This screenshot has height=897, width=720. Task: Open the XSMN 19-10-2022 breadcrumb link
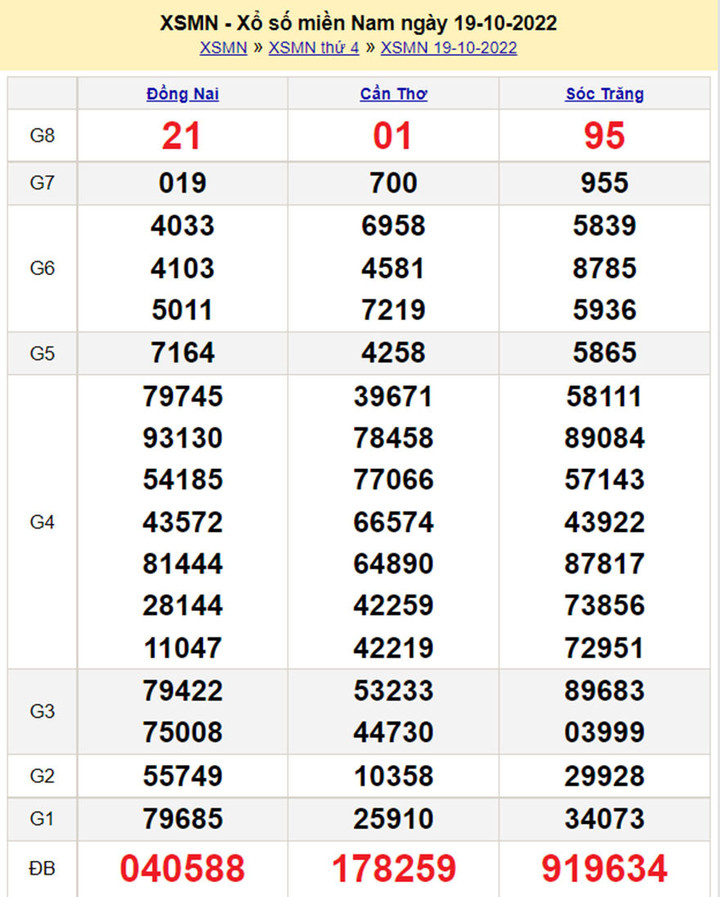coord(449,48)
